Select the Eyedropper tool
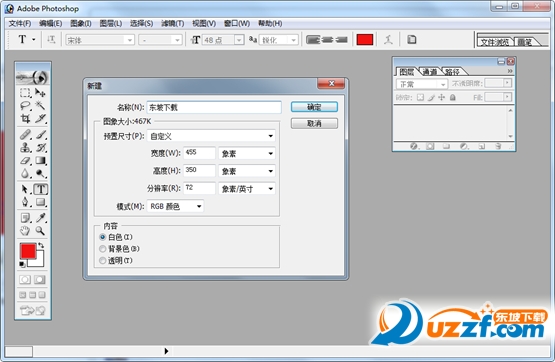 pos(40,218)
